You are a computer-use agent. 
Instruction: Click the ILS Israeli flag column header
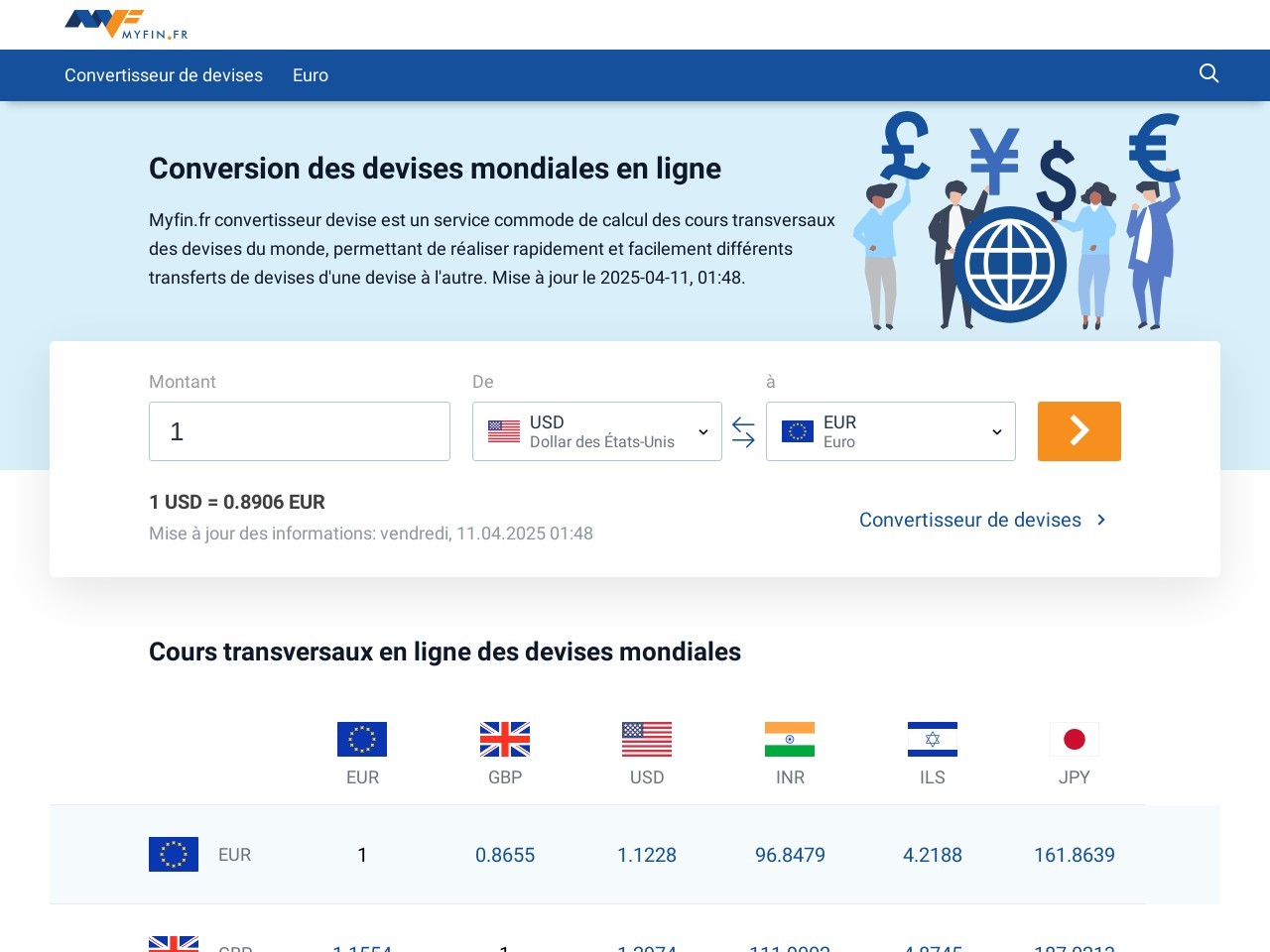click(933, 739)
